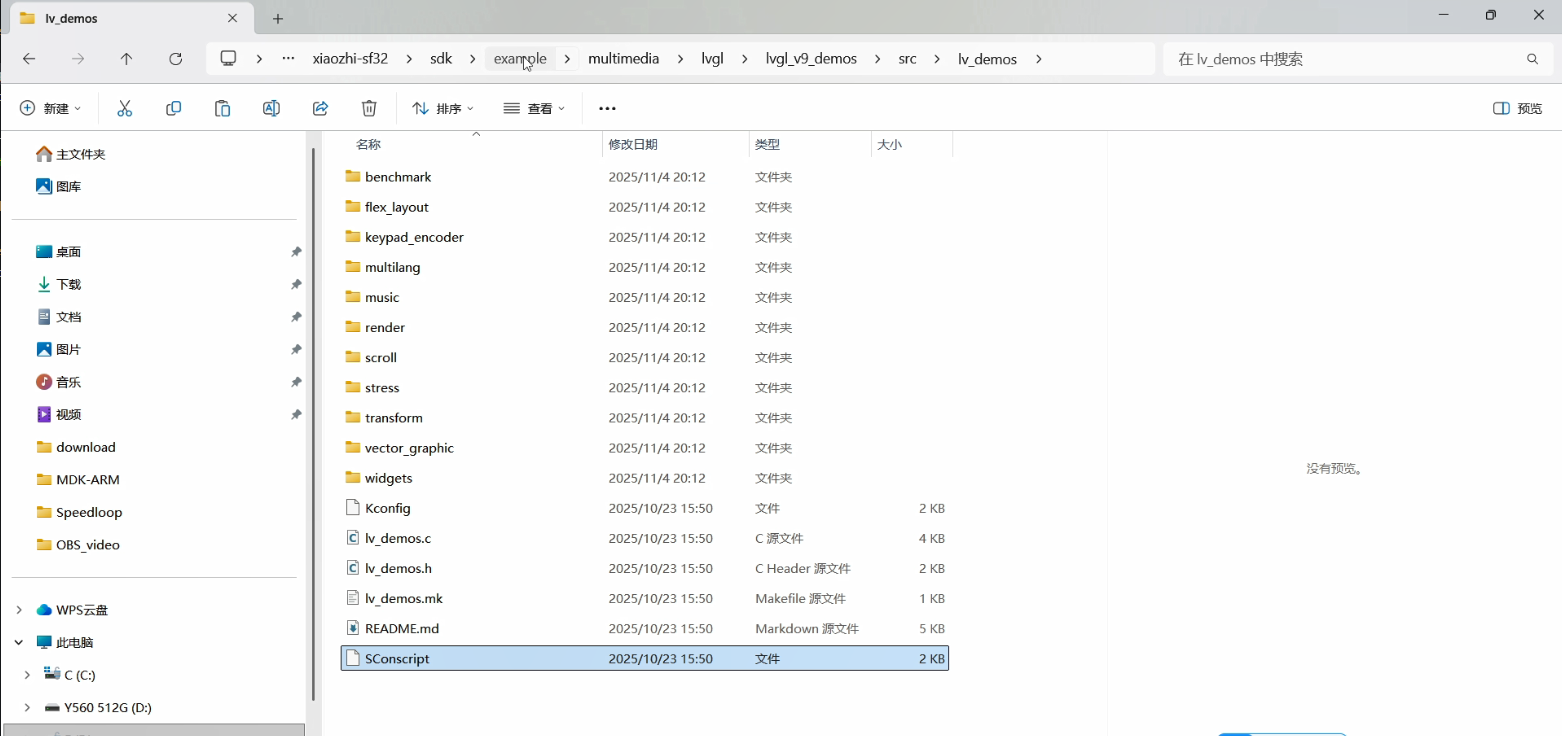The height and width of the screenshot is (736, 1562).
Task: Sort files by 修改日期 column header
Action: click(x=633, y=145)
